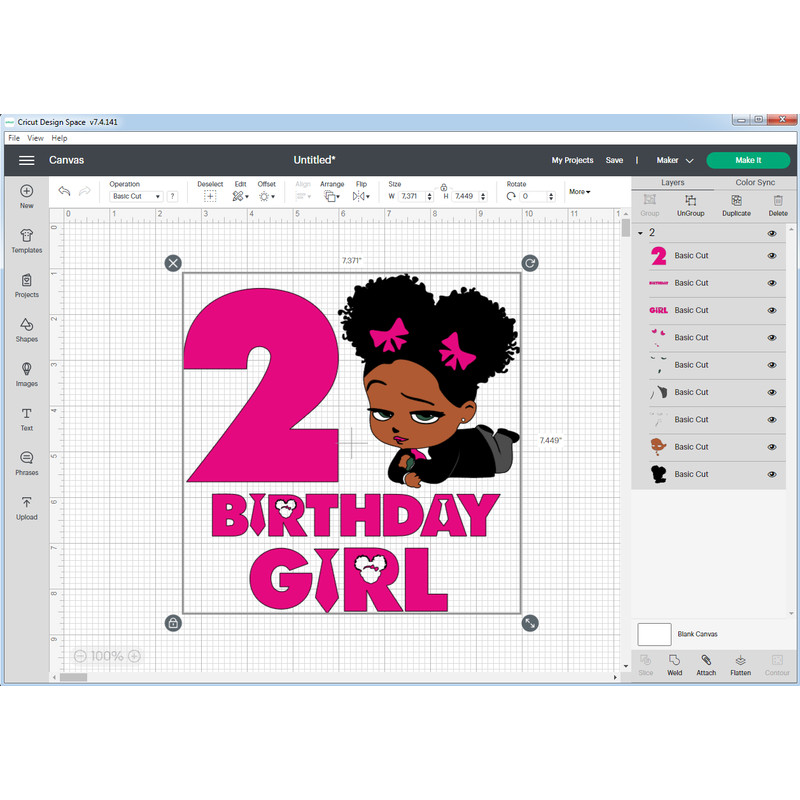Select the Shapes tool in the left sidebar
The width and height of the screenshot is (800, 800).
27,330
